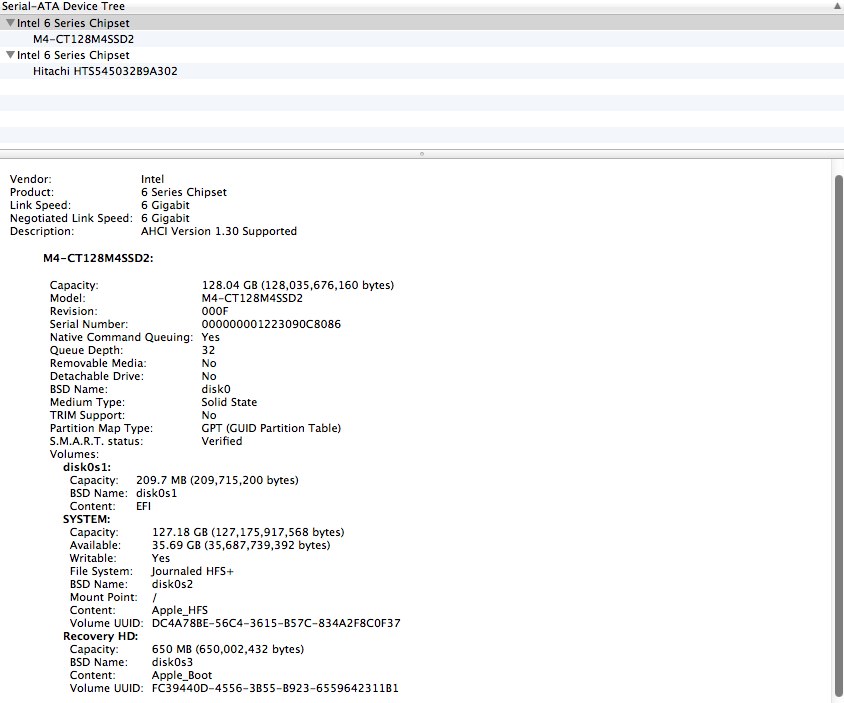Click the Content value Apple_HFS
This screenshot has height=703, width=844.
[180, 610]
